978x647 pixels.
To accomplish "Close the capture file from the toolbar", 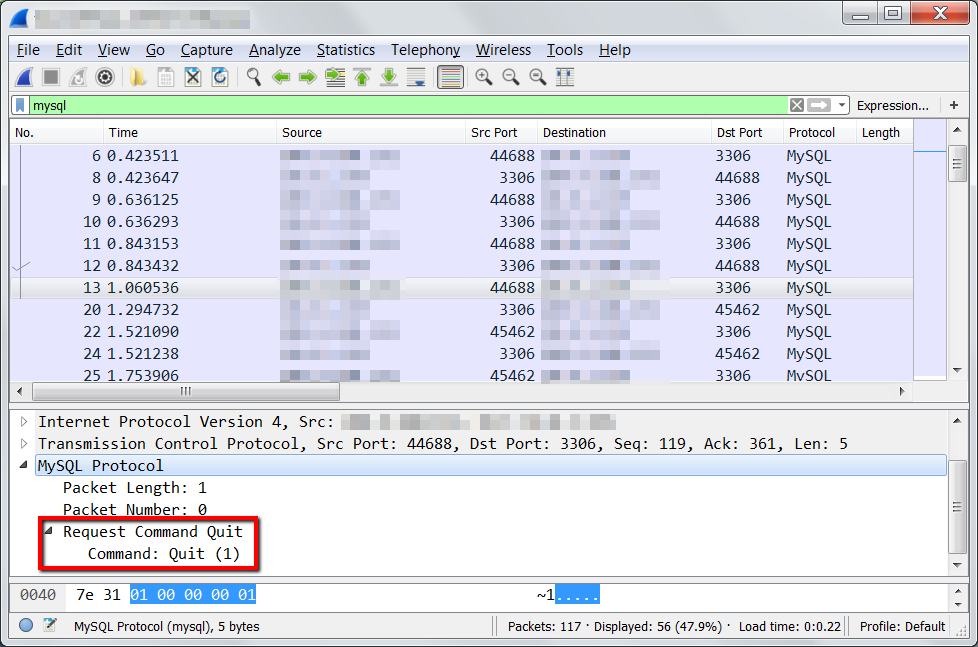I will (x=193, y=77).
